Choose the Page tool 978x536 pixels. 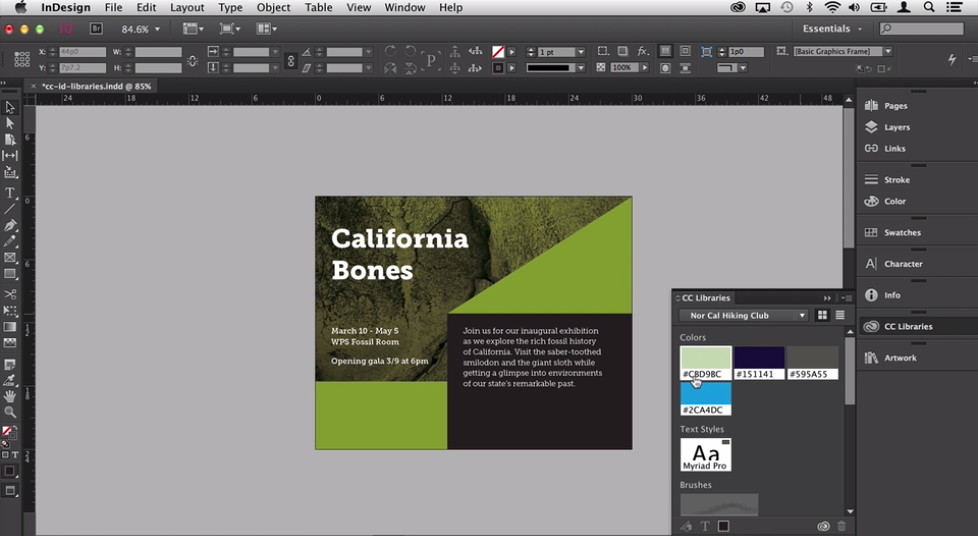(x=10, y=139)
